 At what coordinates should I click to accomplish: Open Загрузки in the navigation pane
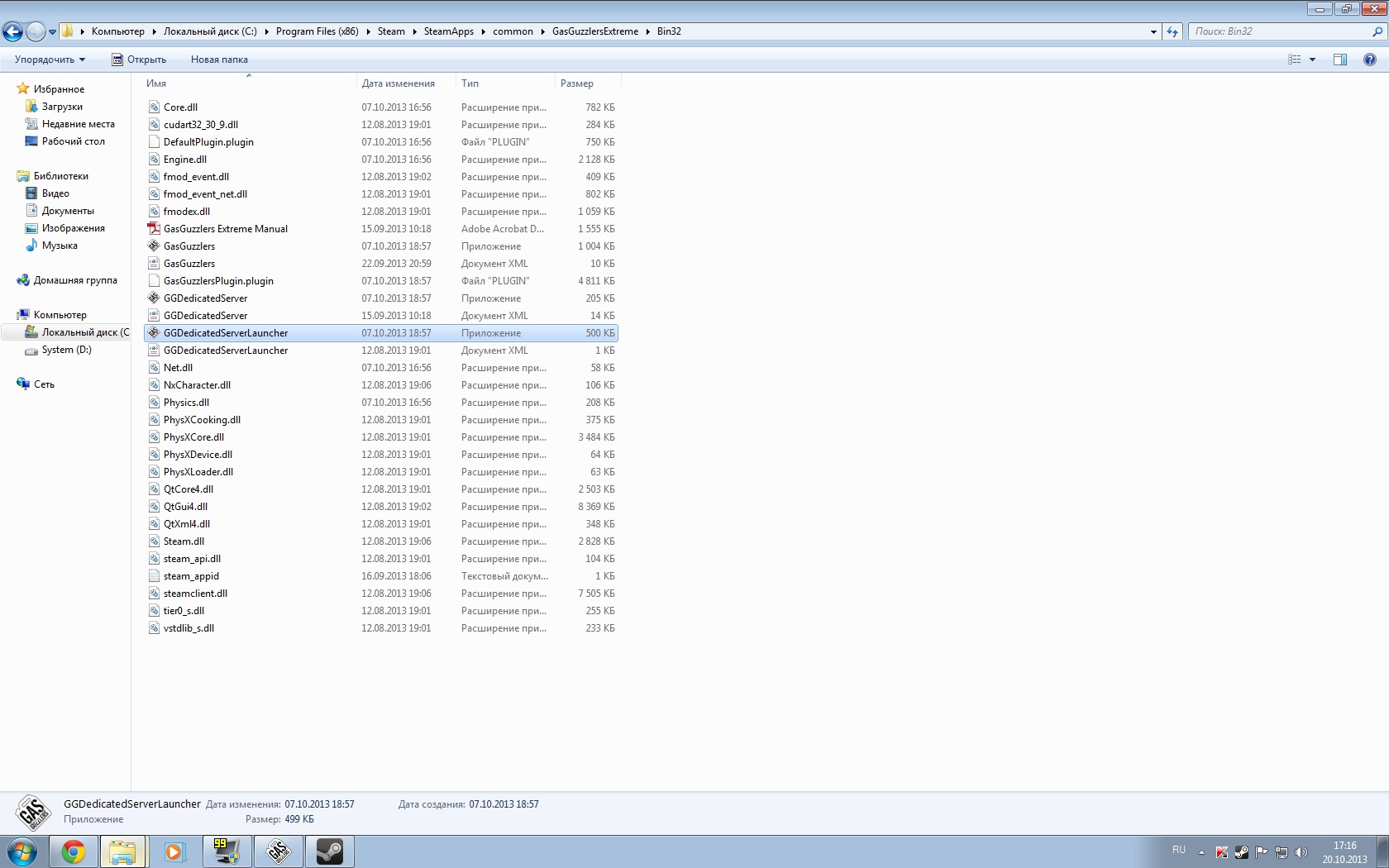pos(62,107)
